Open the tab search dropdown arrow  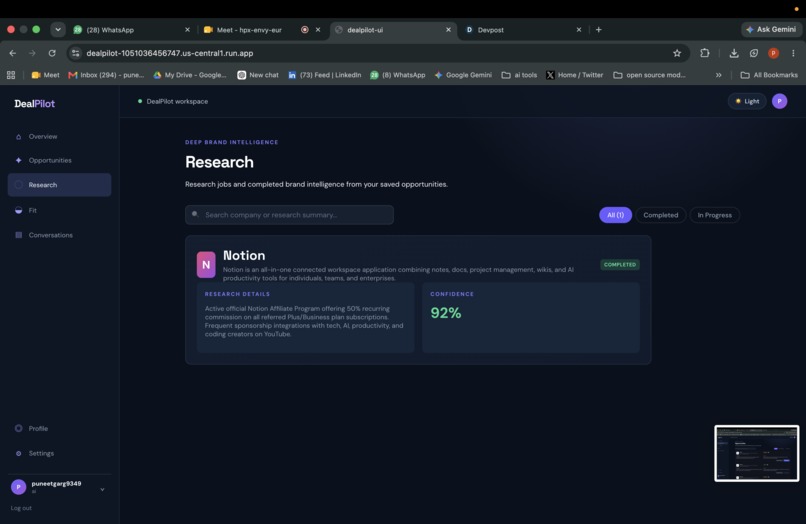[58, 29]
